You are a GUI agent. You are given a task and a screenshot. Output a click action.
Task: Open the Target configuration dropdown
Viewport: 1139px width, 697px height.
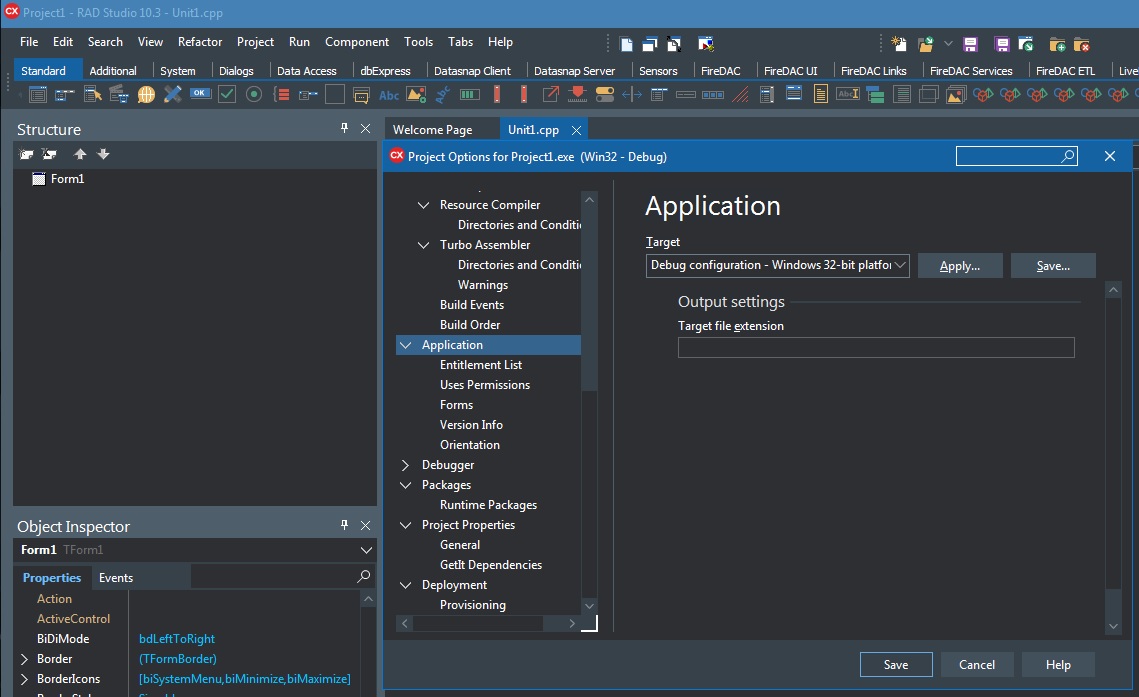[900, 265]
